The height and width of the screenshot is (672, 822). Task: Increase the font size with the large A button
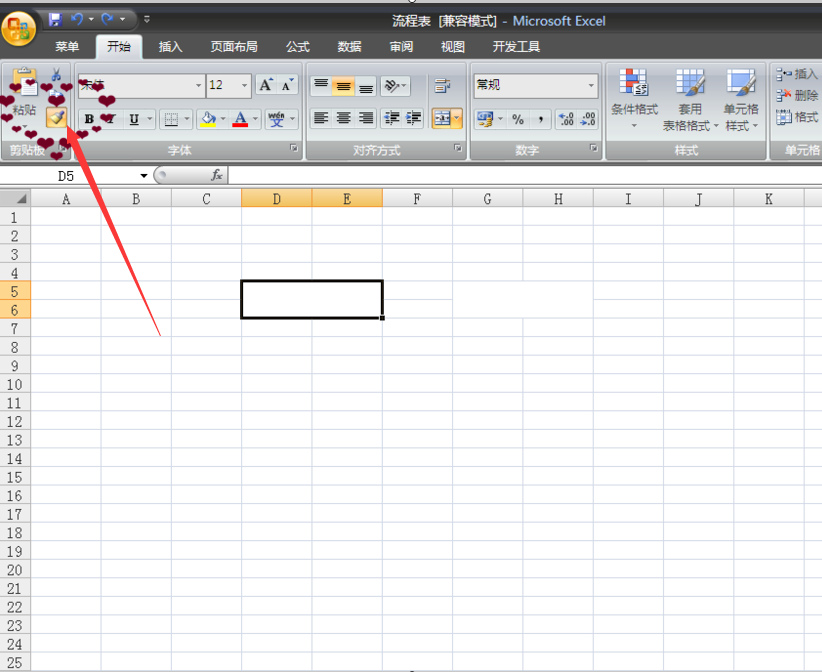click(266, 85)
